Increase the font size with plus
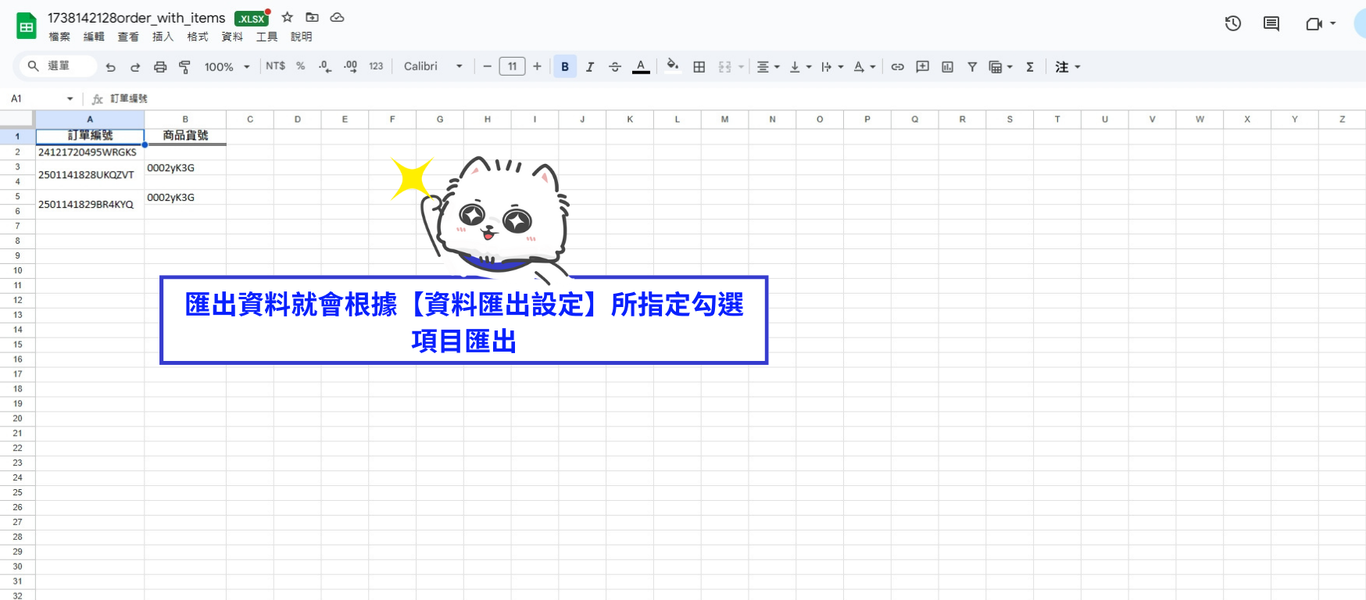1366x600 pixels. click(x=537, y=67)
